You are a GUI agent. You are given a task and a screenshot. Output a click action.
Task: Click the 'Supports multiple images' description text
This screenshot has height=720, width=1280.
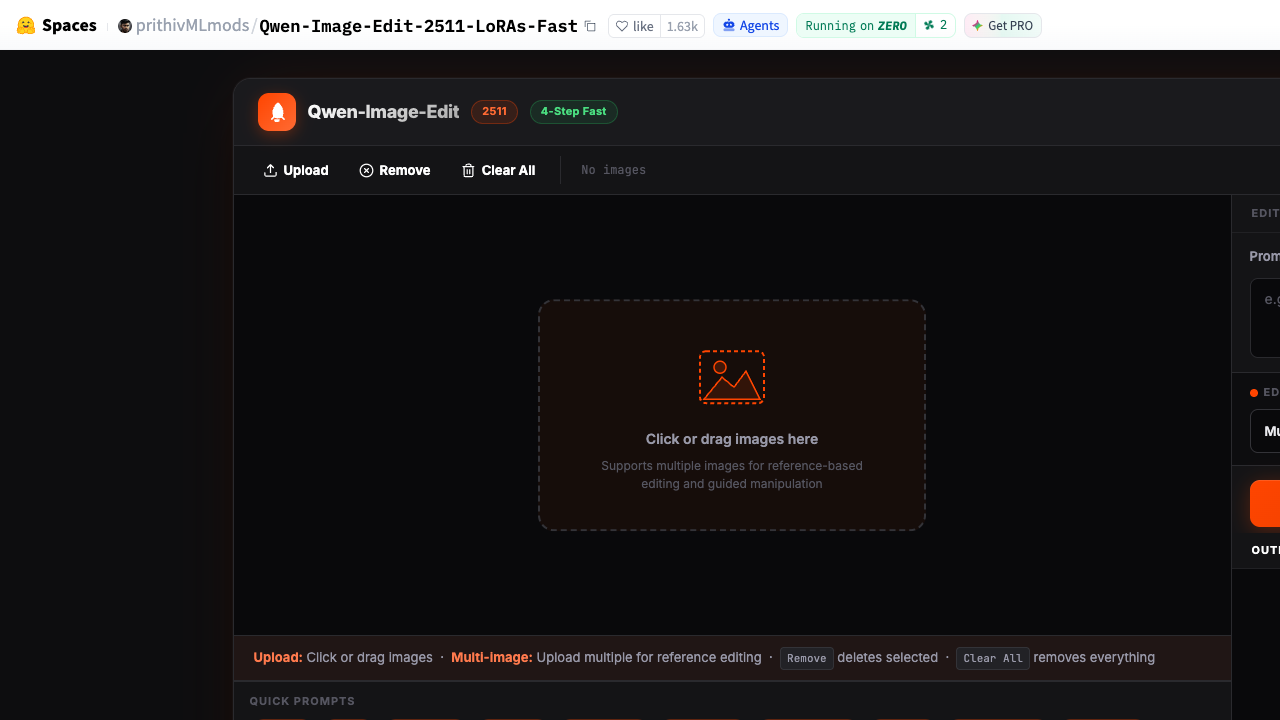point(732,475)
